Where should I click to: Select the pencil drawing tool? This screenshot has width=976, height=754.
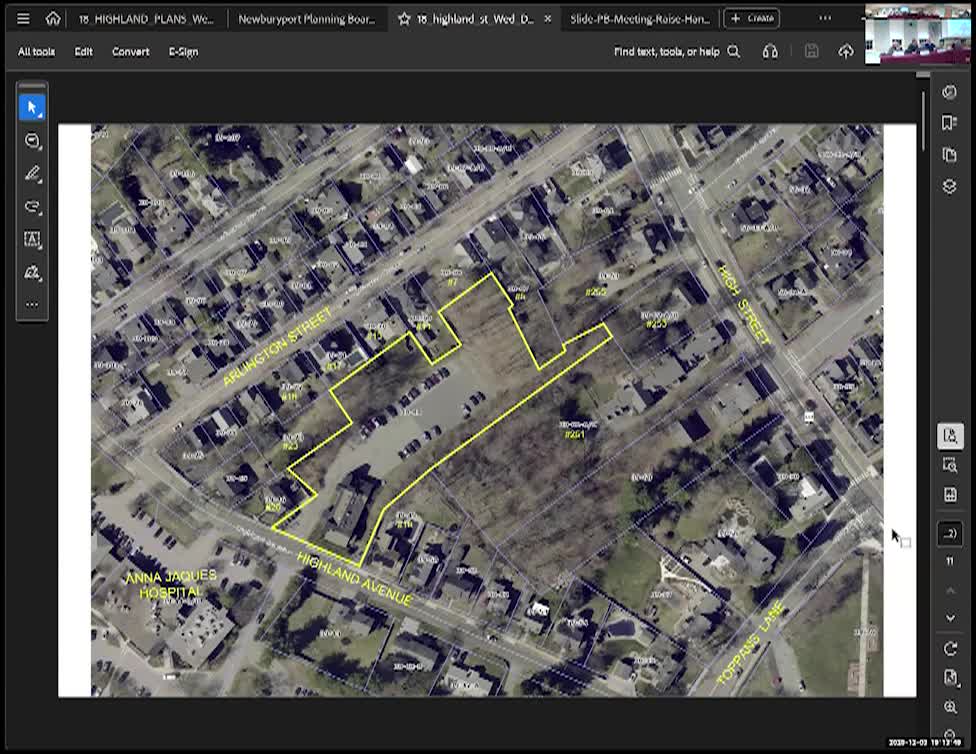click(x=33, y=173)
